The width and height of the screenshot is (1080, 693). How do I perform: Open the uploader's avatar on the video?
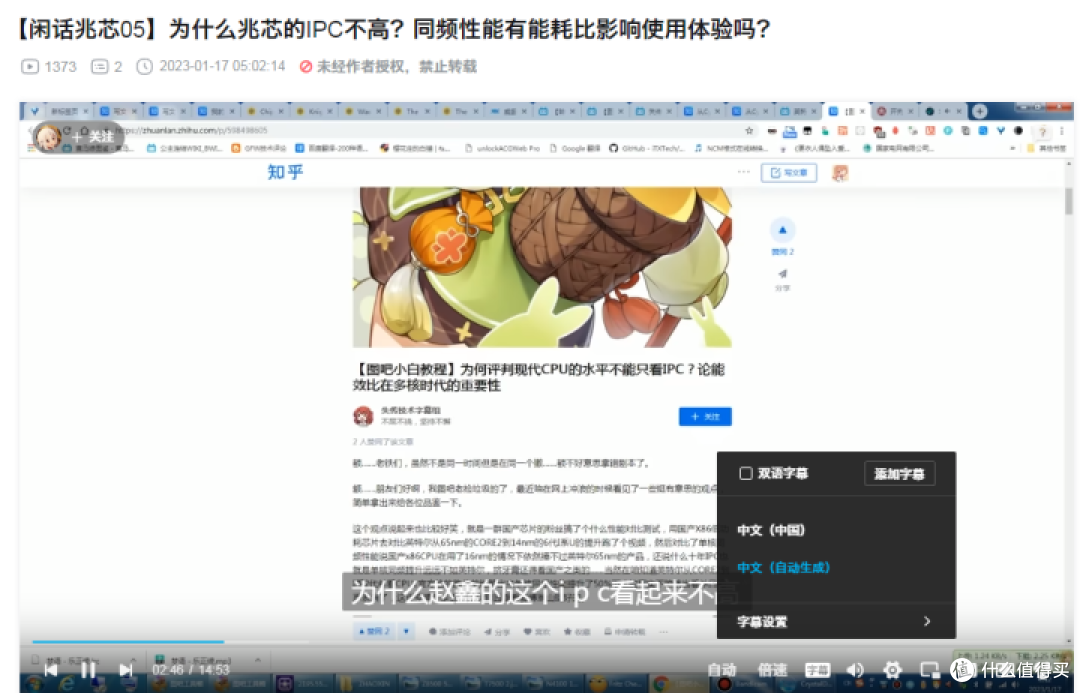(48, 138)
